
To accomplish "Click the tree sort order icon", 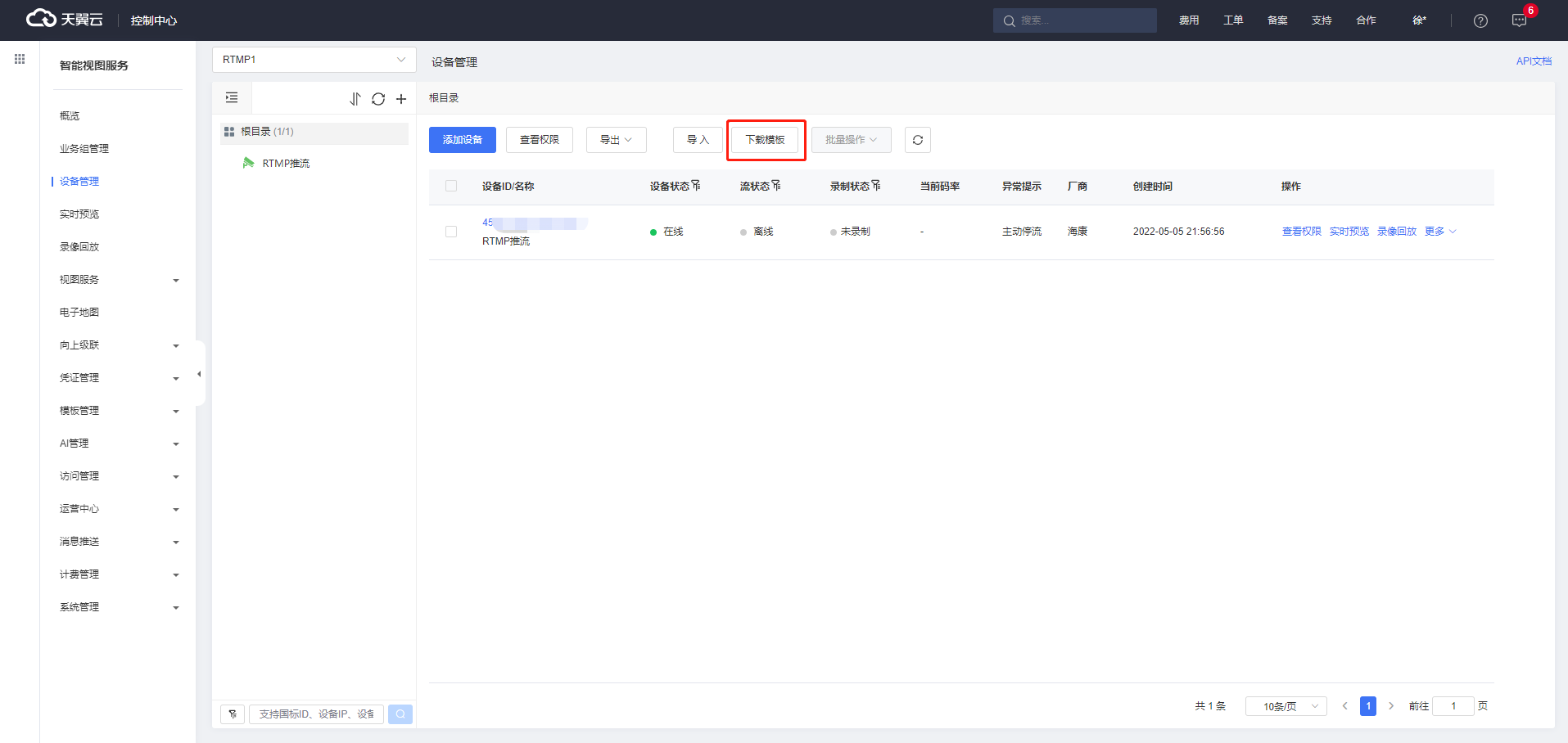I will [355, 99].
